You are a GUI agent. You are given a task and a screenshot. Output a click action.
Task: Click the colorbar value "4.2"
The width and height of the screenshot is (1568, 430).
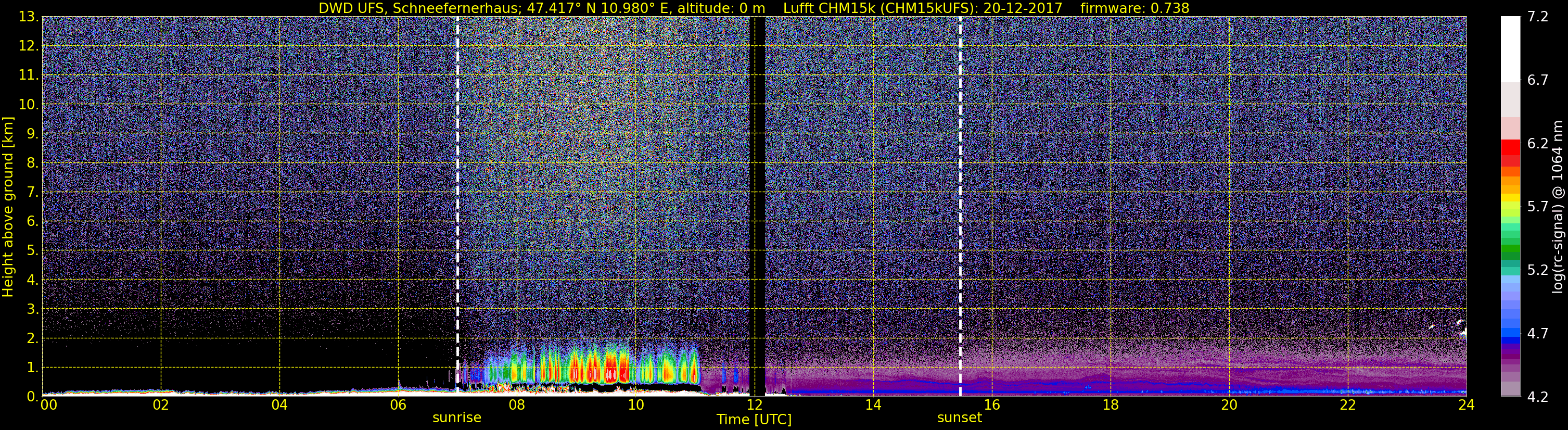pos(1538,397)
